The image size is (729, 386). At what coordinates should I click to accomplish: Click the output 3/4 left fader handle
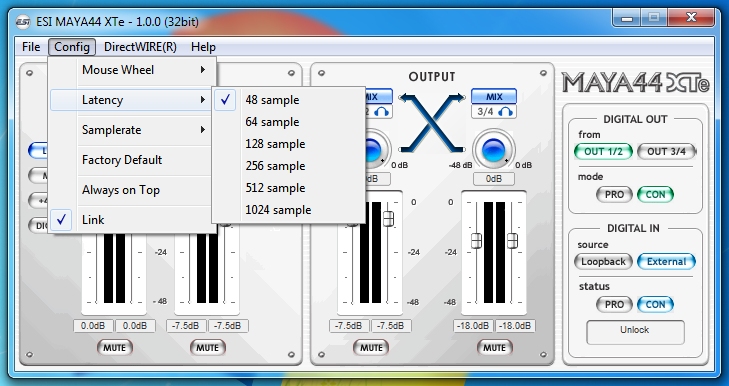point(476,240)
